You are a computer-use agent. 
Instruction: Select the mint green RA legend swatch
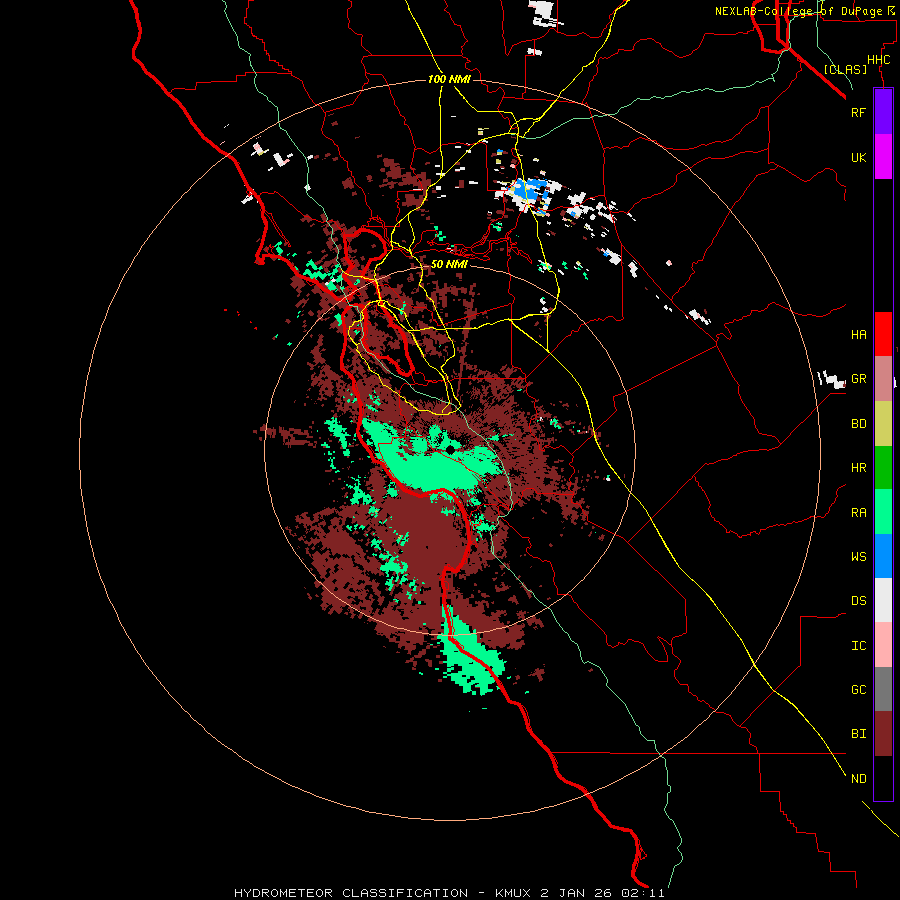(x=883, y=512)
